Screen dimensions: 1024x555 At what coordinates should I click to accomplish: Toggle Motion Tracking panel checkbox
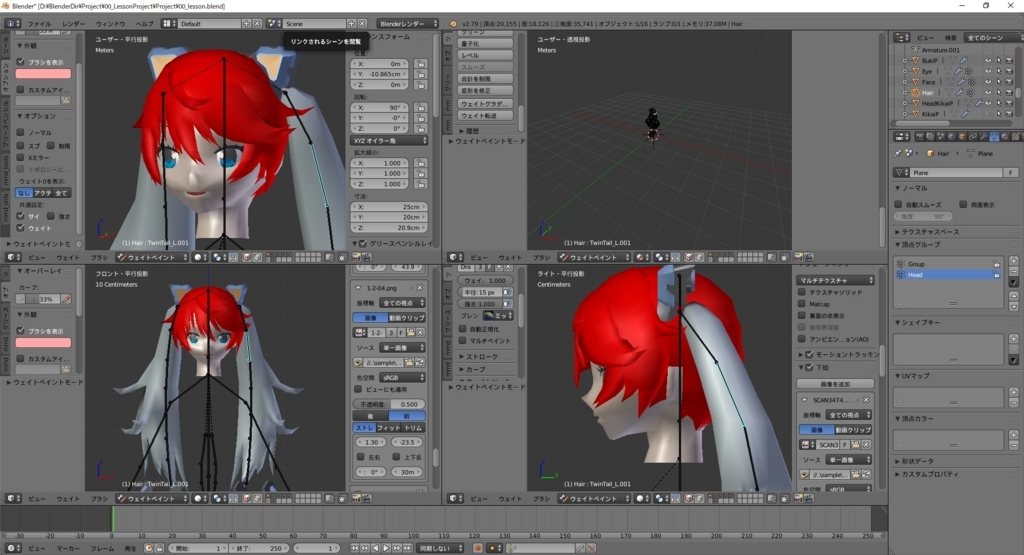click(x=810, y=355)
